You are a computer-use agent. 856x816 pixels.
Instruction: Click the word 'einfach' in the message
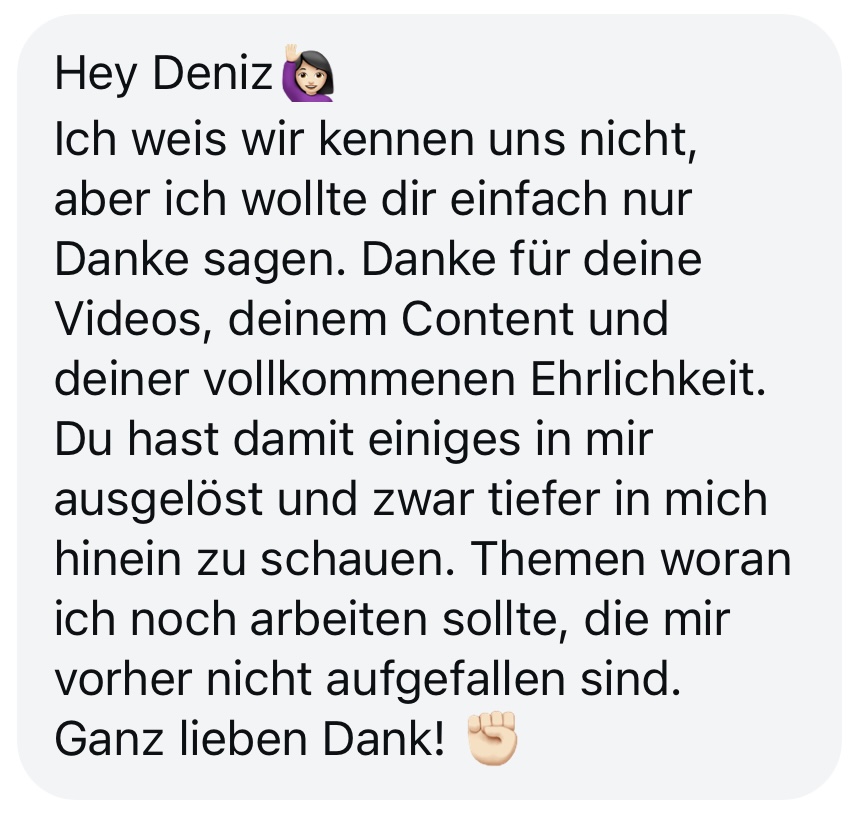pyautogui.click(x=528, y=199)
